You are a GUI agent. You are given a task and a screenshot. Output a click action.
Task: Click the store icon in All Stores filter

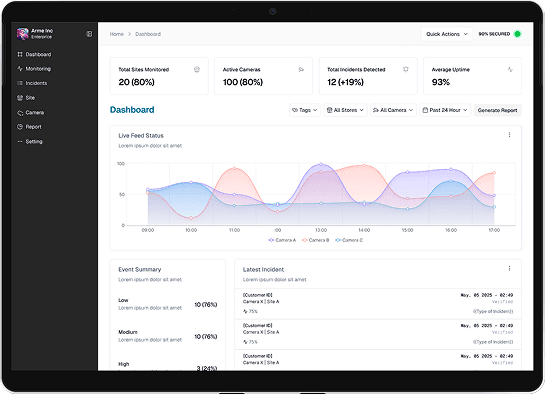coord(330,110)
